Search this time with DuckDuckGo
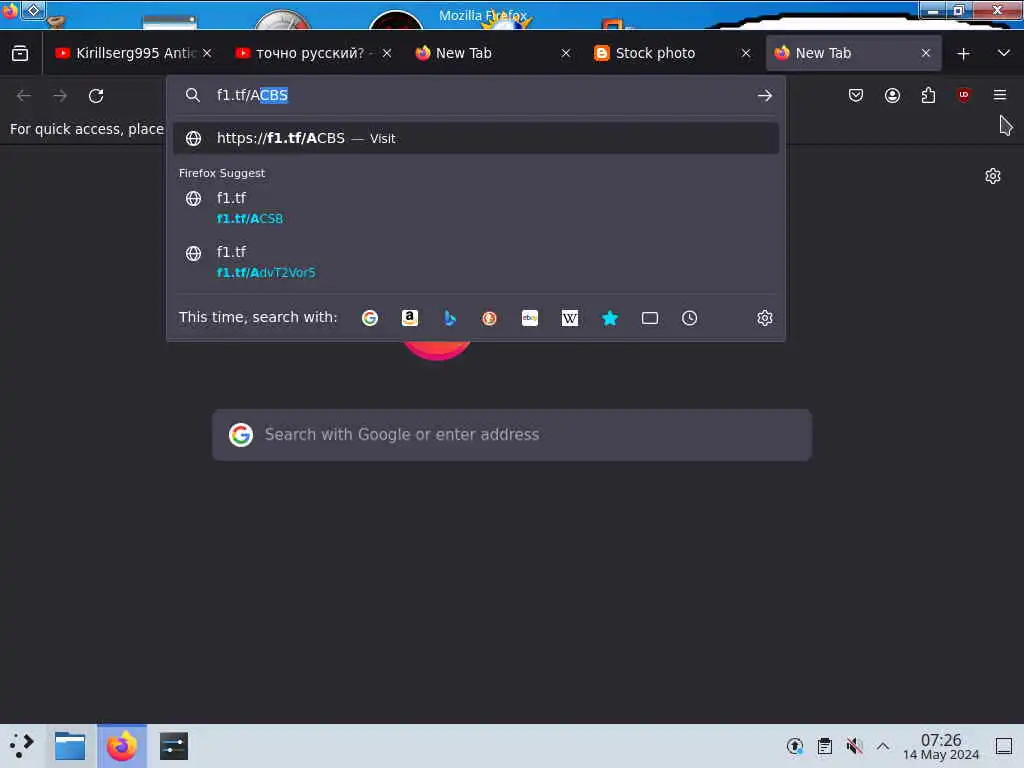 click(489, 318)
